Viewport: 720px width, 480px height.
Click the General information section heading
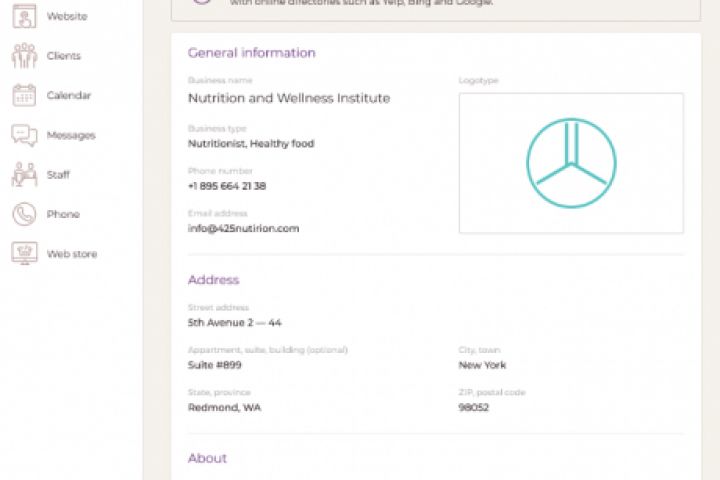[x=251, y=53]
